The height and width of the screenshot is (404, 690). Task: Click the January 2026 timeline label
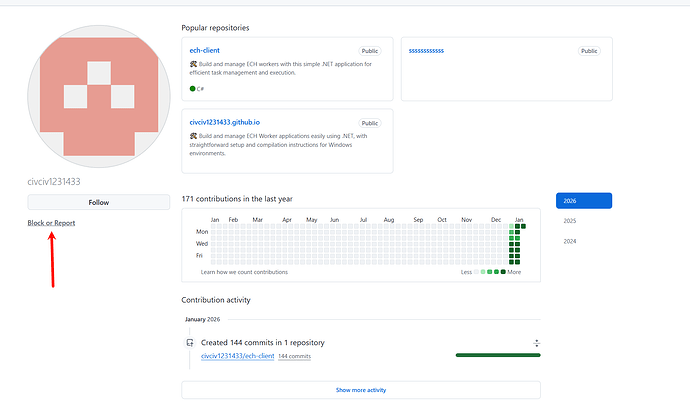202,320
